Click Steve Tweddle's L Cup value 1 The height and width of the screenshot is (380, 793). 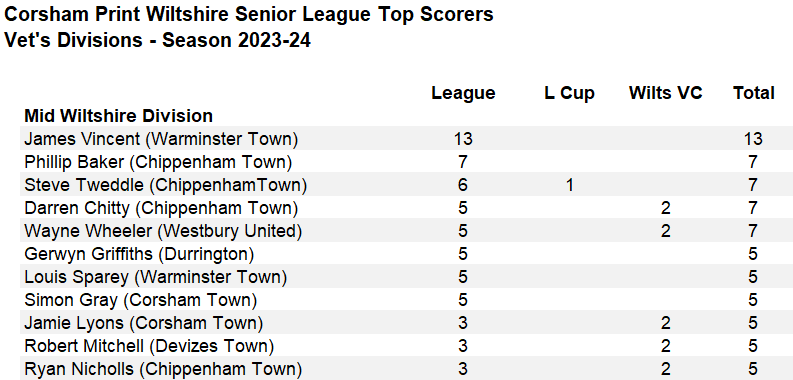tap(569, 185)
